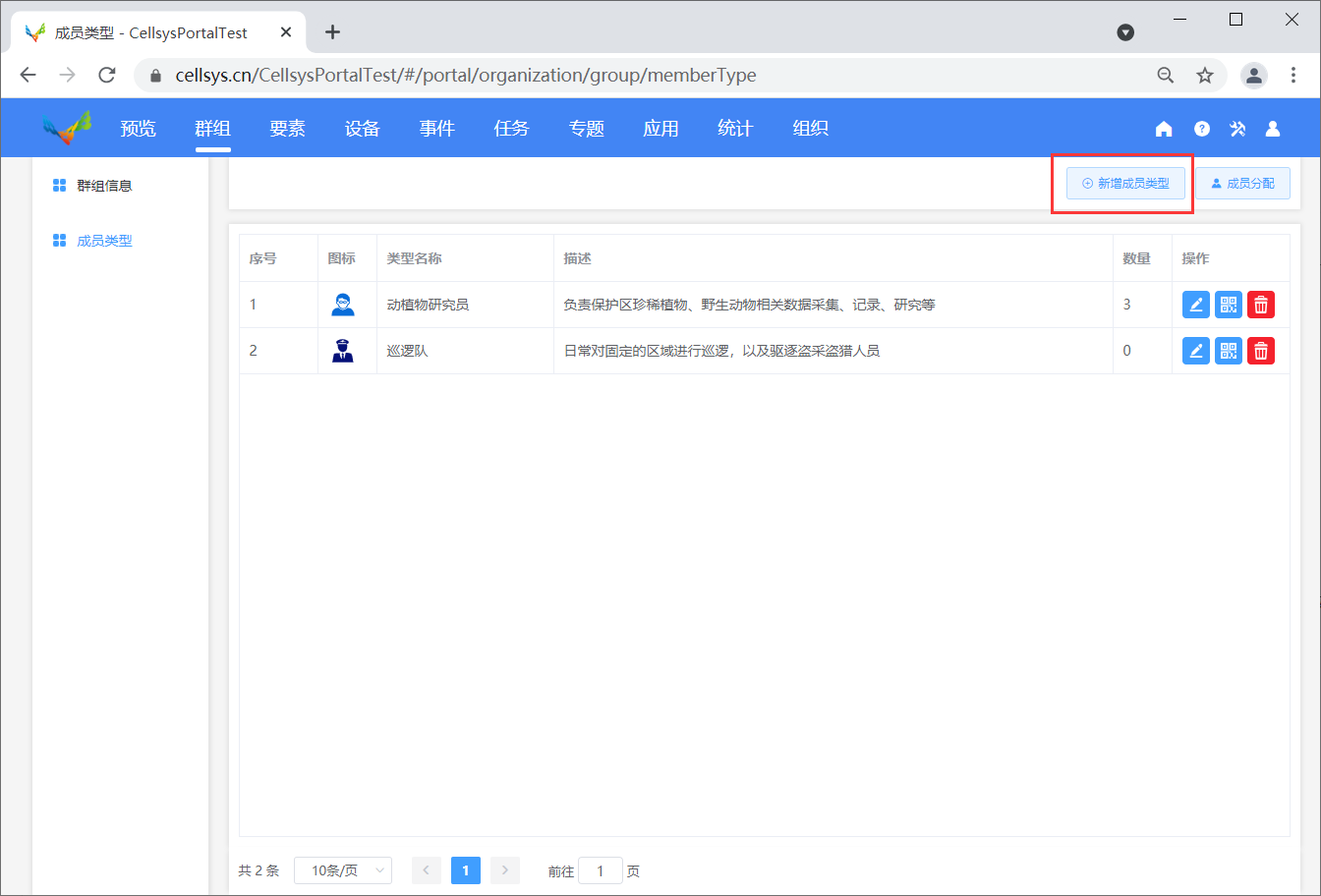Click the previous page arrow
The width and height of the screenshot is (1321, 896).
[x=427, y=870]
